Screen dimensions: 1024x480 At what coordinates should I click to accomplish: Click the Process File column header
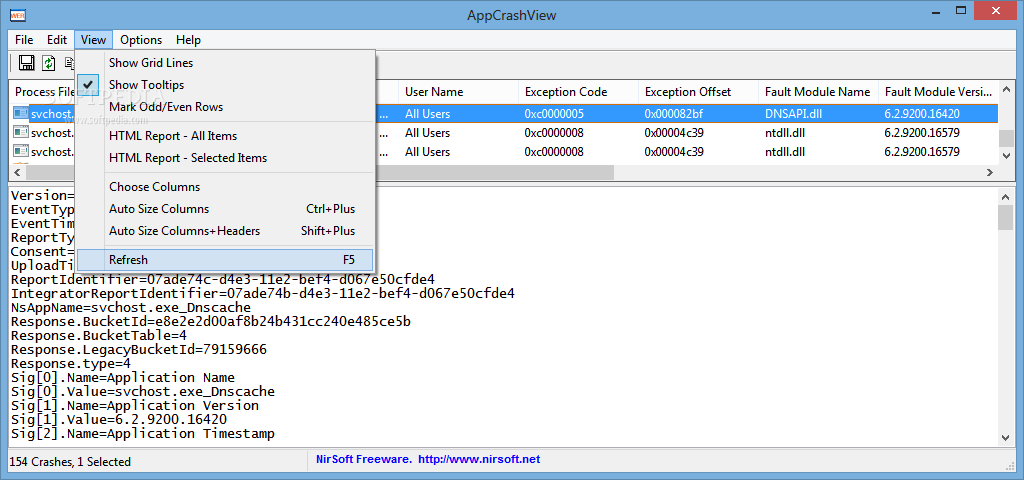44,92
